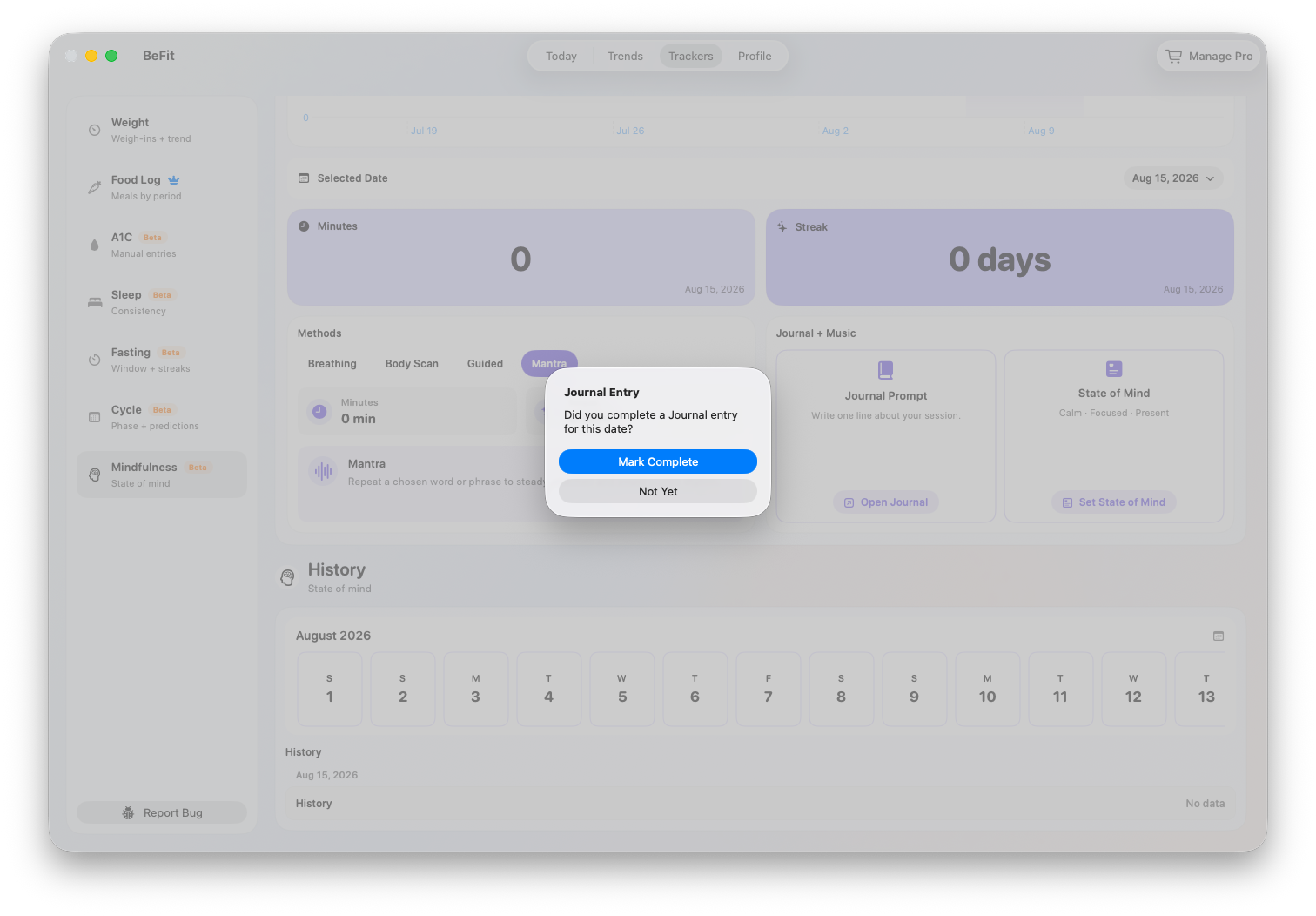The width and height of the screenshot is (1316, 916).
Task: Click the Mantra waveform icon
Action: coord(323,471)
